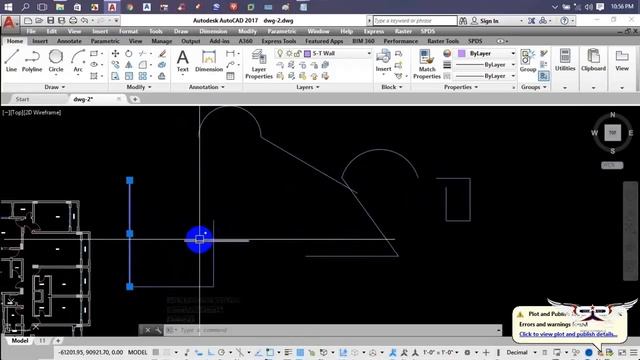Image resolution: width=640 pixels, height=360 pixels.
Task: Click the Stretch tool icon
Action: (x=116, y=76)
